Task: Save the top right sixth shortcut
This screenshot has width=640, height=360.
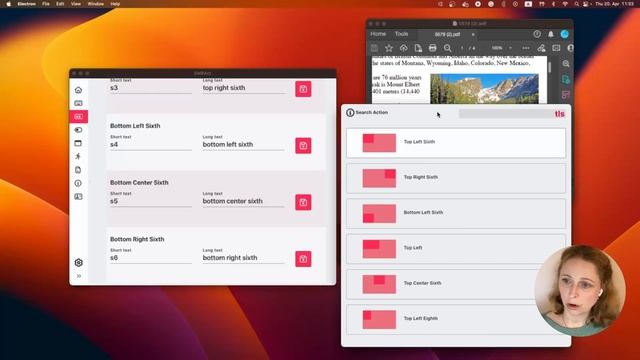Action: pos(303,89)
